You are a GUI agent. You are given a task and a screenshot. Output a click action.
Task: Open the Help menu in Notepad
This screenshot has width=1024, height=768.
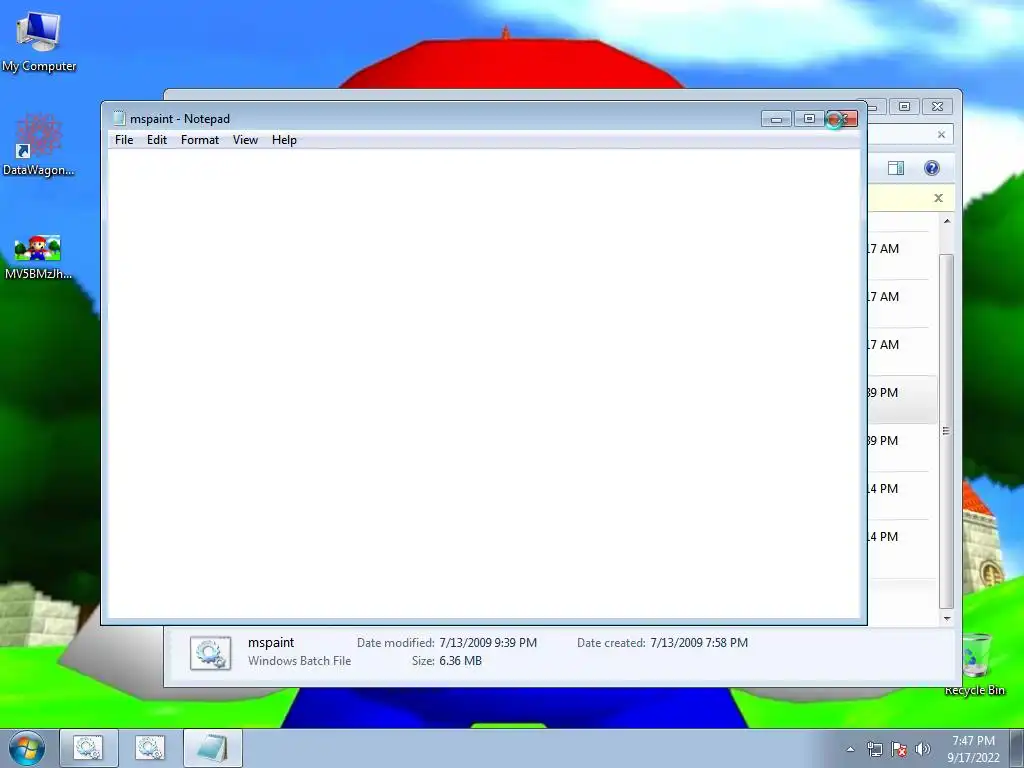click(284, 140)
